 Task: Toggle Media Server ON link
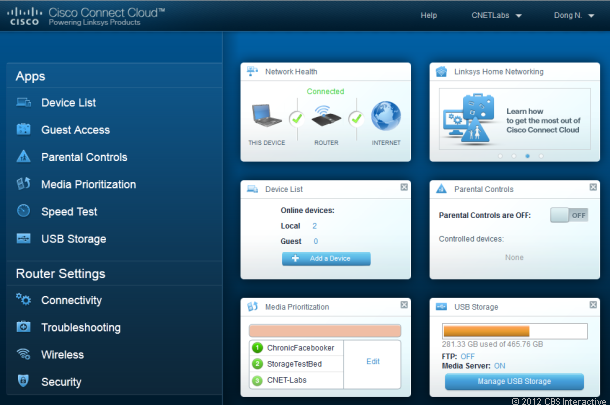click(x=500, y=366)
